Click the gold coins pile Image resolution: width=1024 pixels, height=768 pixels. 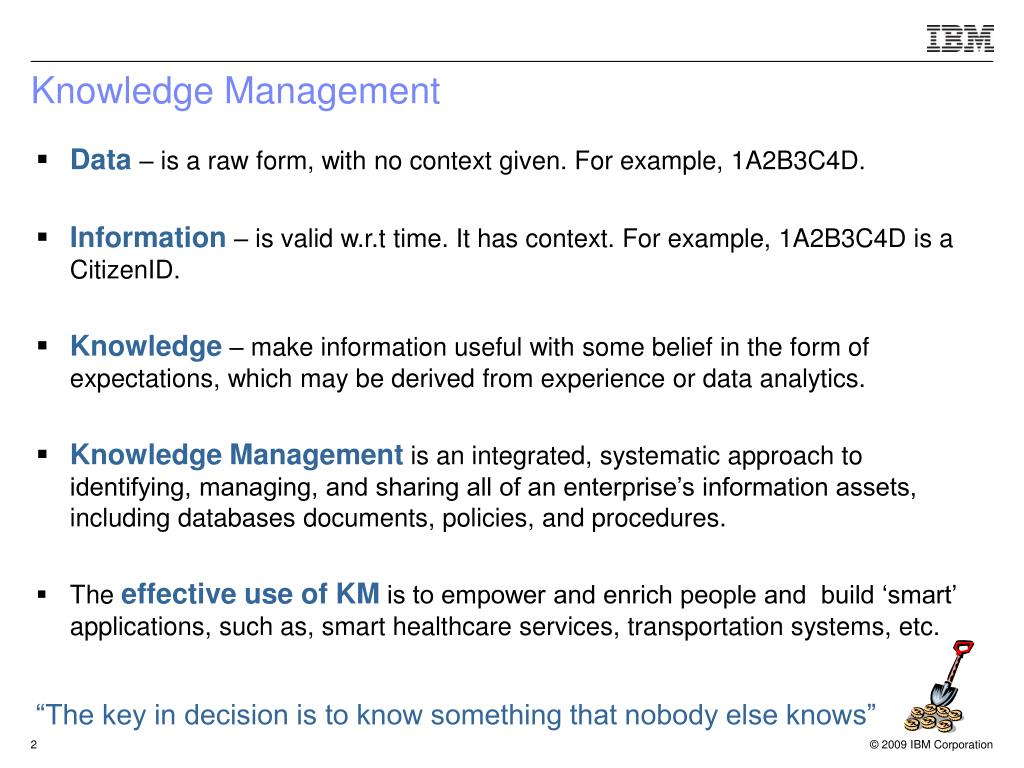[x=933, y=719]
